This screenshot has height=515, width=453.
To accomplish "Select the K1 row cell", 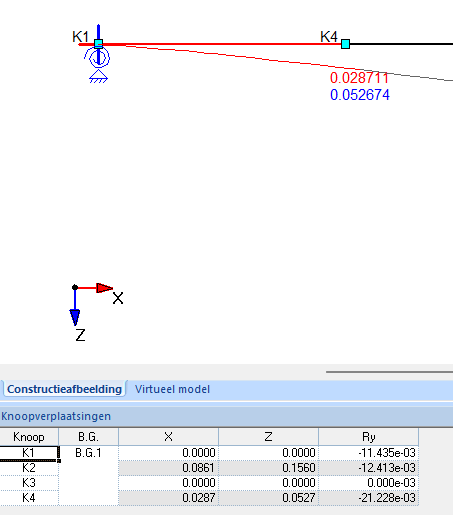I will tap(29, 453).
